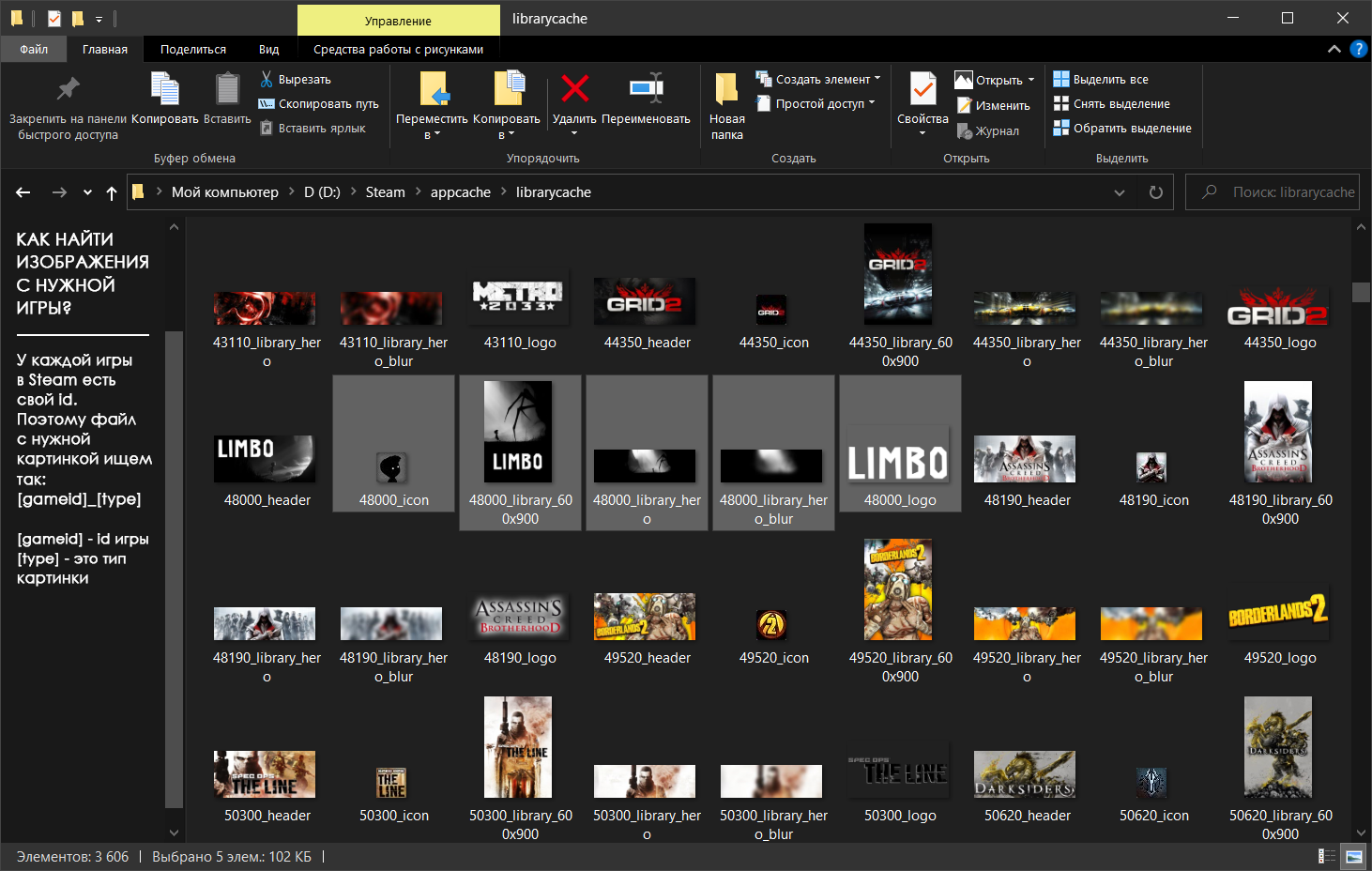This screenshot has height=871, width=1372.
Task: Open recent locations dropdown arrow
Action: (x=87, y=192)
